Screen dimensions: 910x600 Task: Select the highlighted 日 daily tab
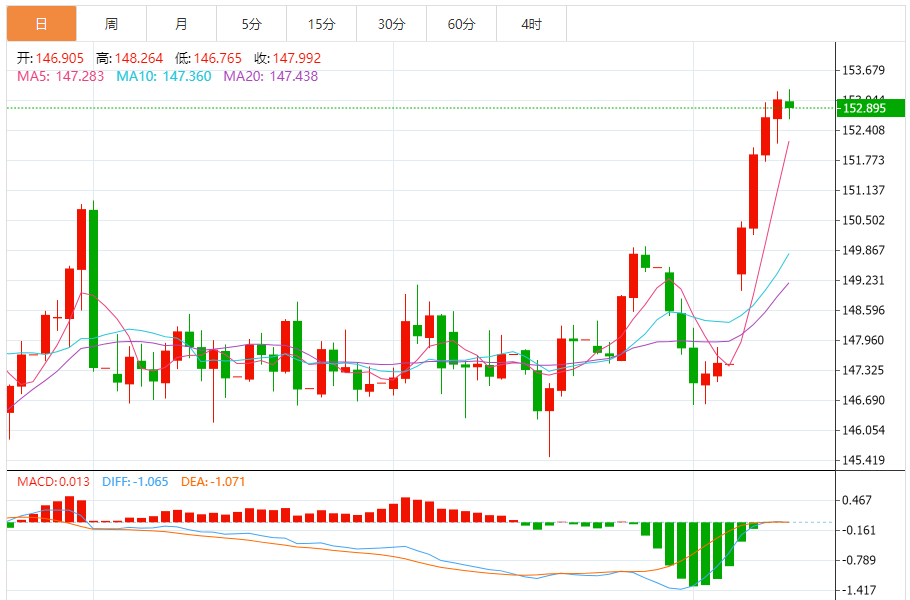click(x=41, y=23)
